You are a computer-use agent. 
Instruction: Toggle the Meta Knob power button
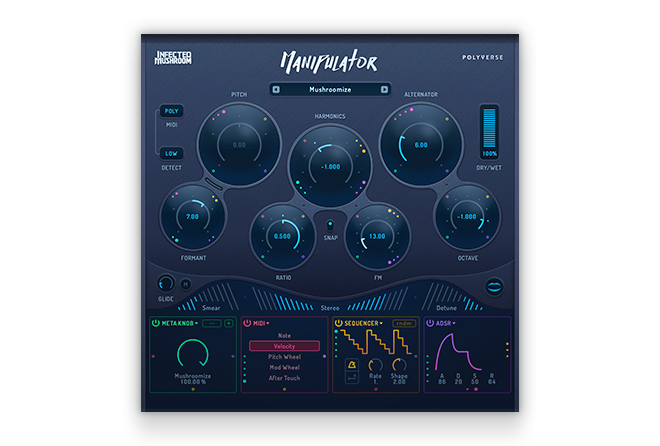156,323
